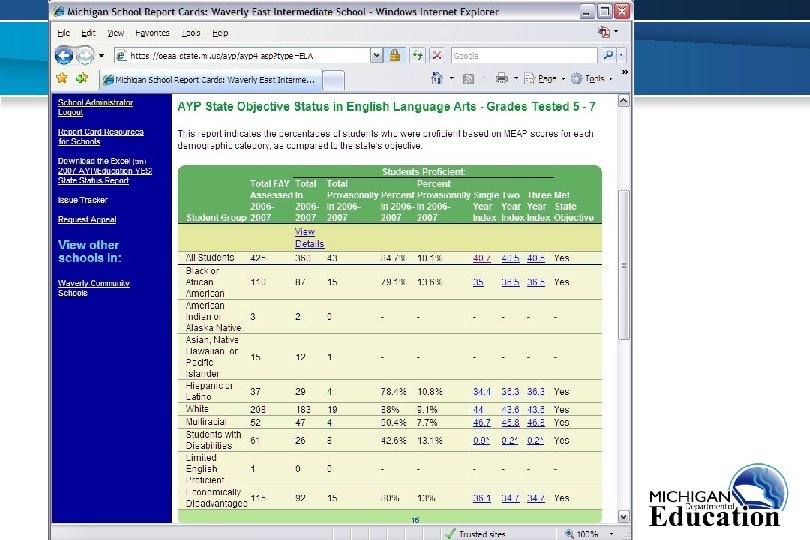Click the Request Appeal link
The height and width of the screenshot is (540, 810).
pyautogui.click(x=87, y=220)
